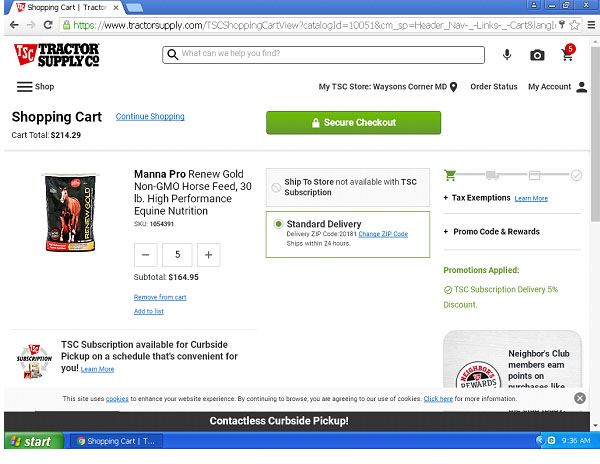Activate voice search microphone icon
600x464 pixels.
pyautogui.click(x=507, y=55)
